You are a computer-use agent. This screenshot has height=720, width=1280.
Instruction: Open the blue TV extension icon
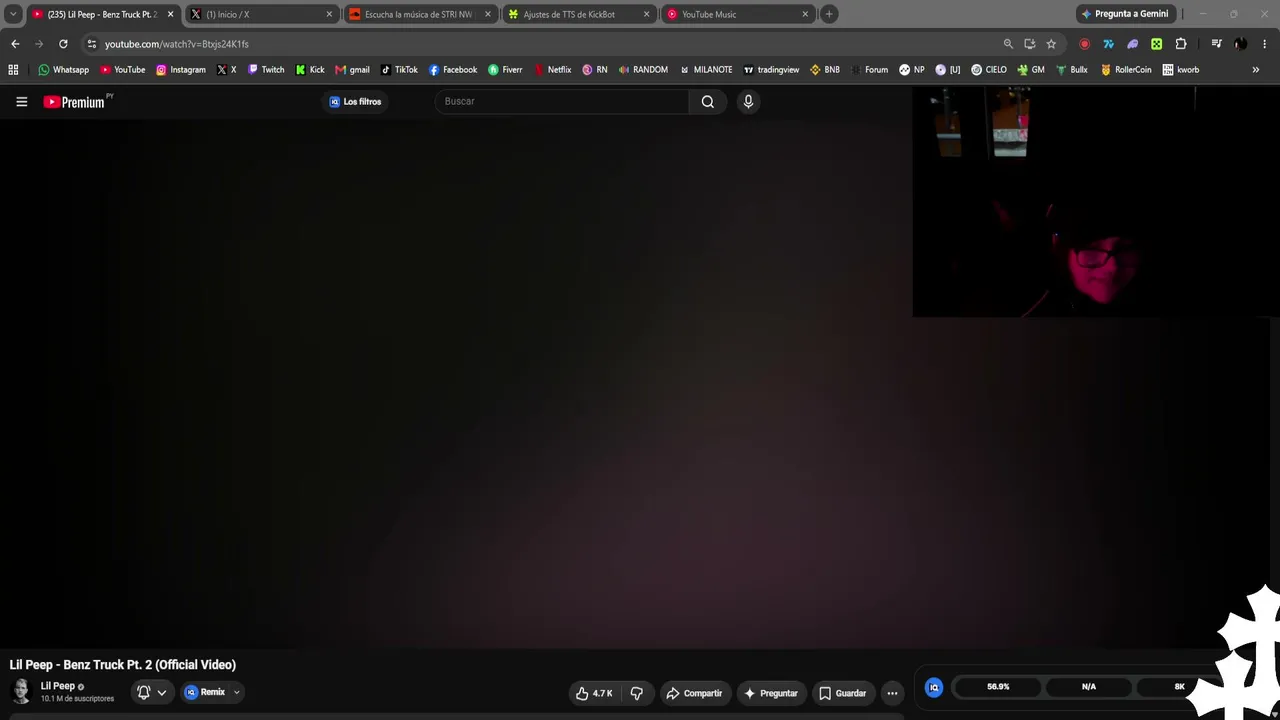[1108, 44]
